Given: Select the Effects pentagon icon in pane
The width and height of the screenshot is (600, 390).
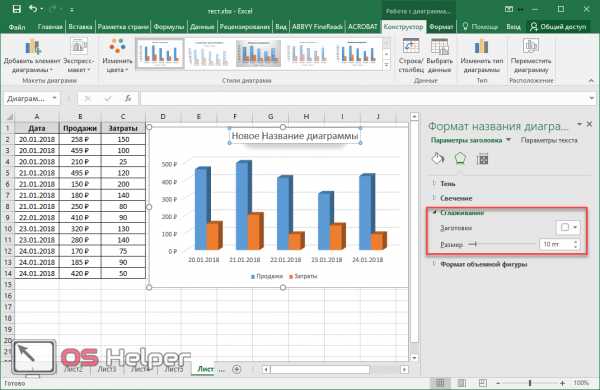Looking at the screenshot, I should point(460,158).
